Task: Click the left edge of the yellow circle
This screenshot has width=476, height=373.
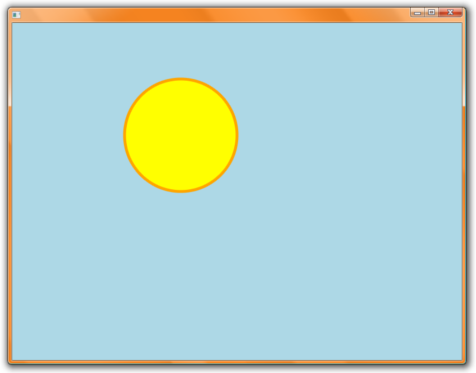Action: coord(124,135)
